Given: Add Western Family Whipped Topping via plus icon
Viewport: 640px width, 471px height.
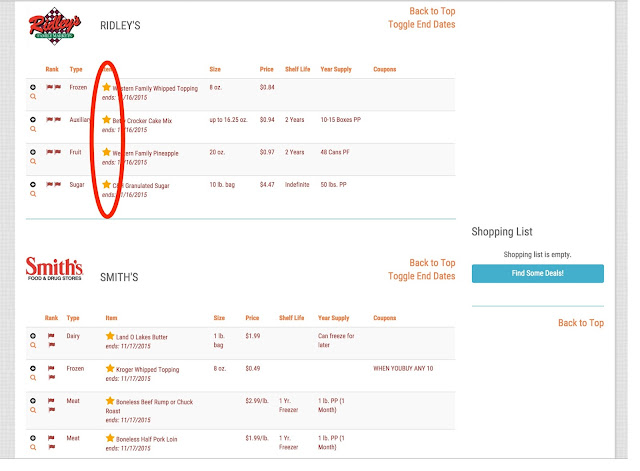Looking at the screenshot, I should tap(33, 87).
